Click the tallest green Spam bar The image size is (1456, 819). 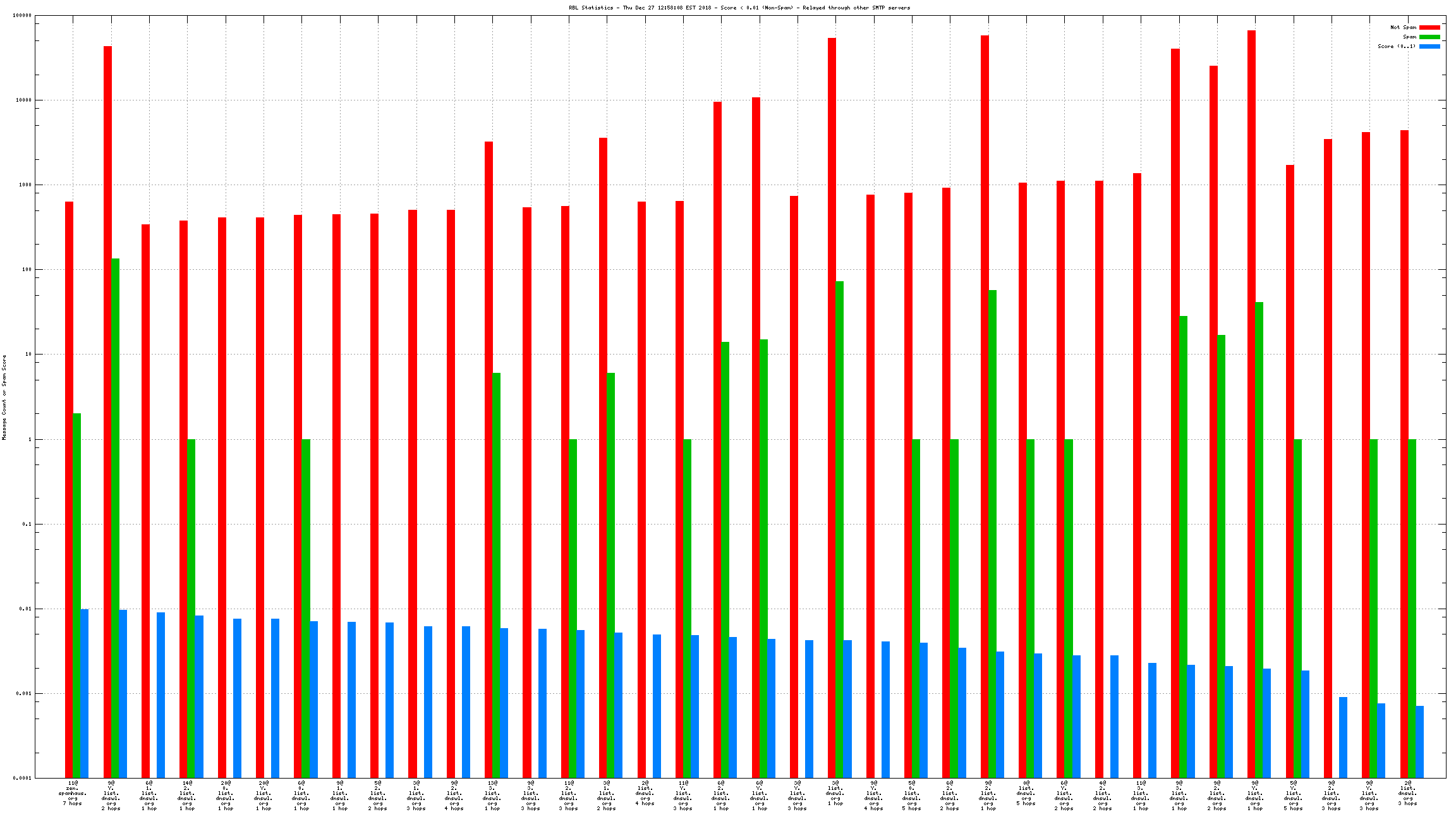[115, 518]
